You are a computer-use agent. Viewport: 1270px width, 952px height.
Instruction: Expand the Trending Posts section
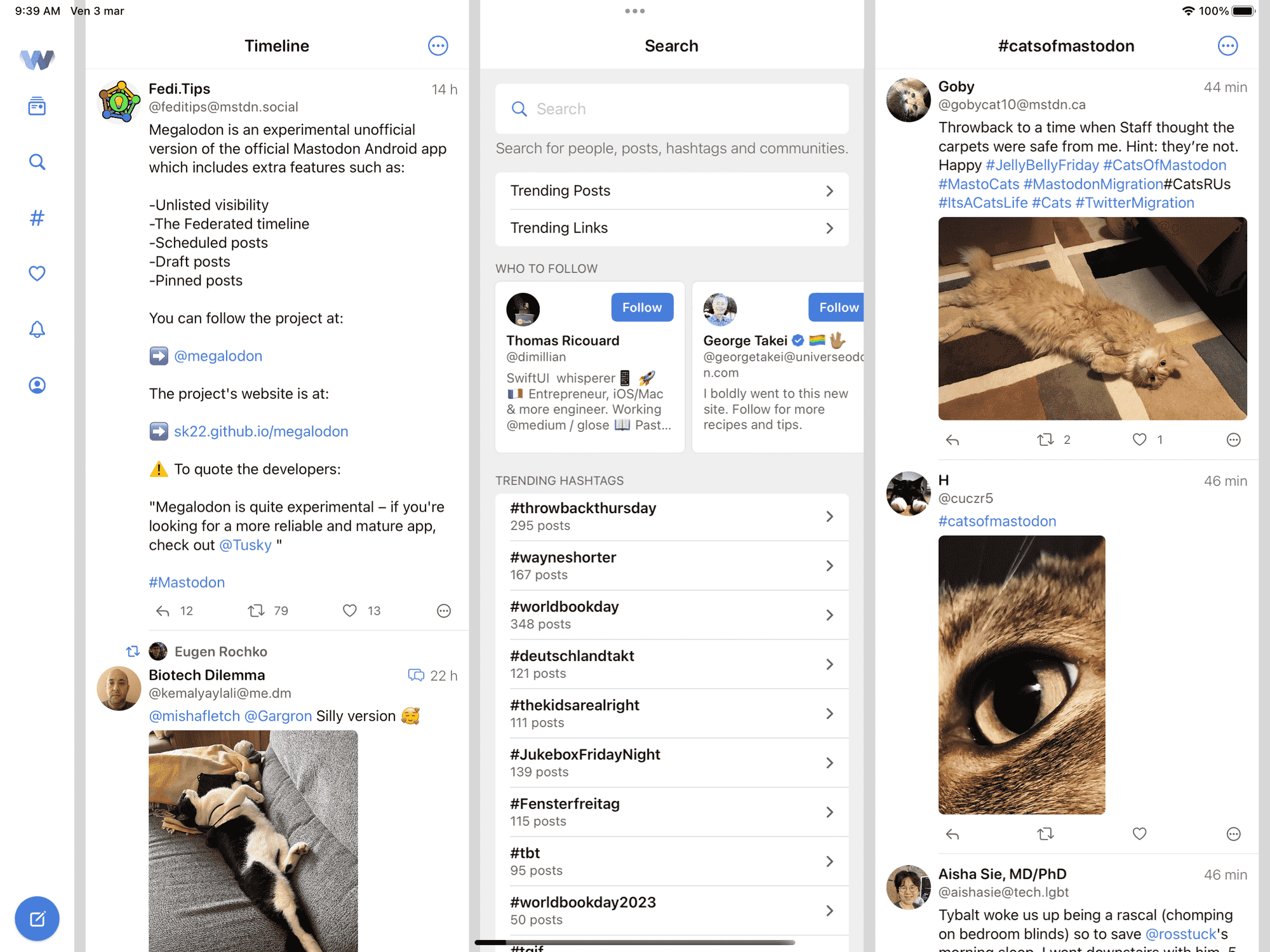[670, 190]
